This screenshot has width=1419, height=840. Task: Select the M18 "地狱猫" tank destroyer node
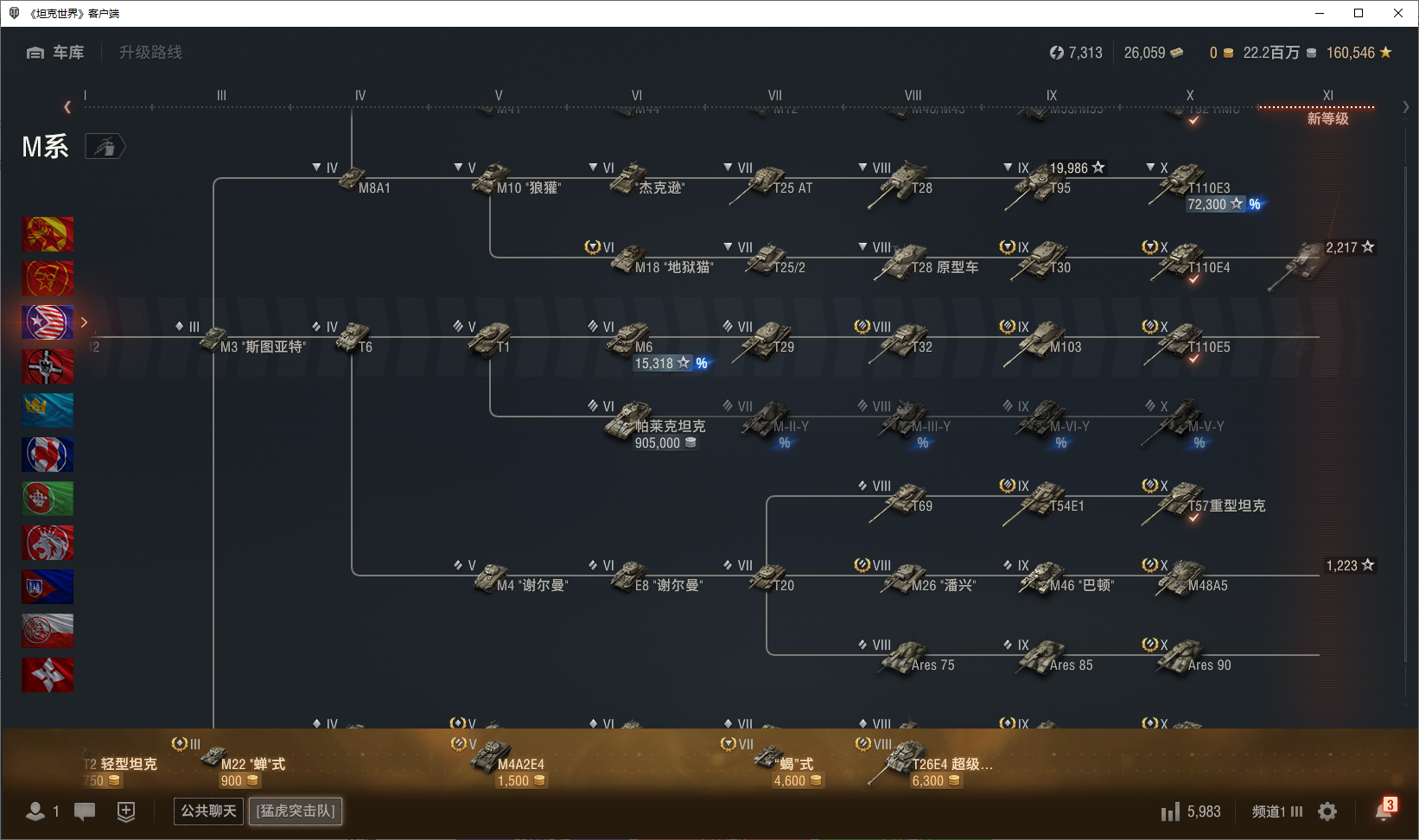650,259
